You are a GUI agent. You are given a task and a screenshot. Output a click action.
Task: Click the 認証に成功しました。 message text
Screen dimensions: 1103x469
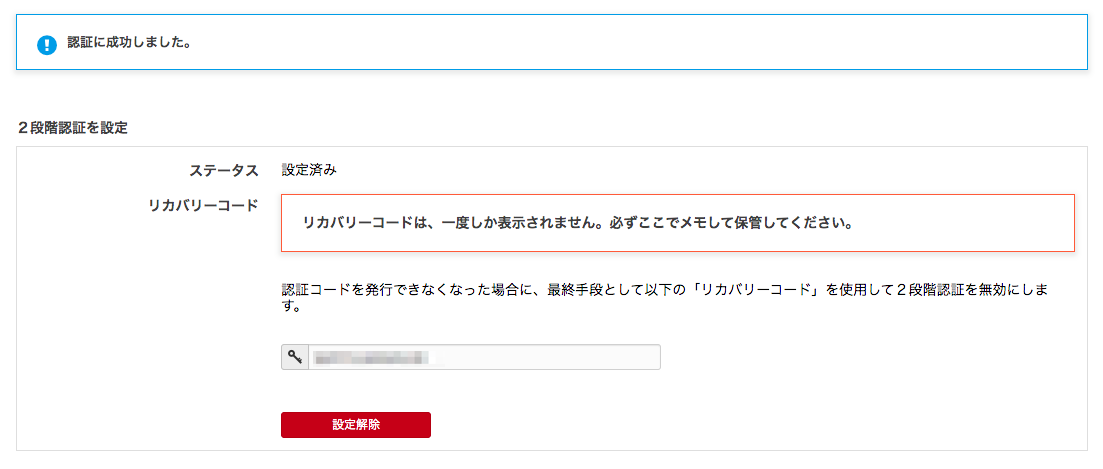(x=129, y=44)
